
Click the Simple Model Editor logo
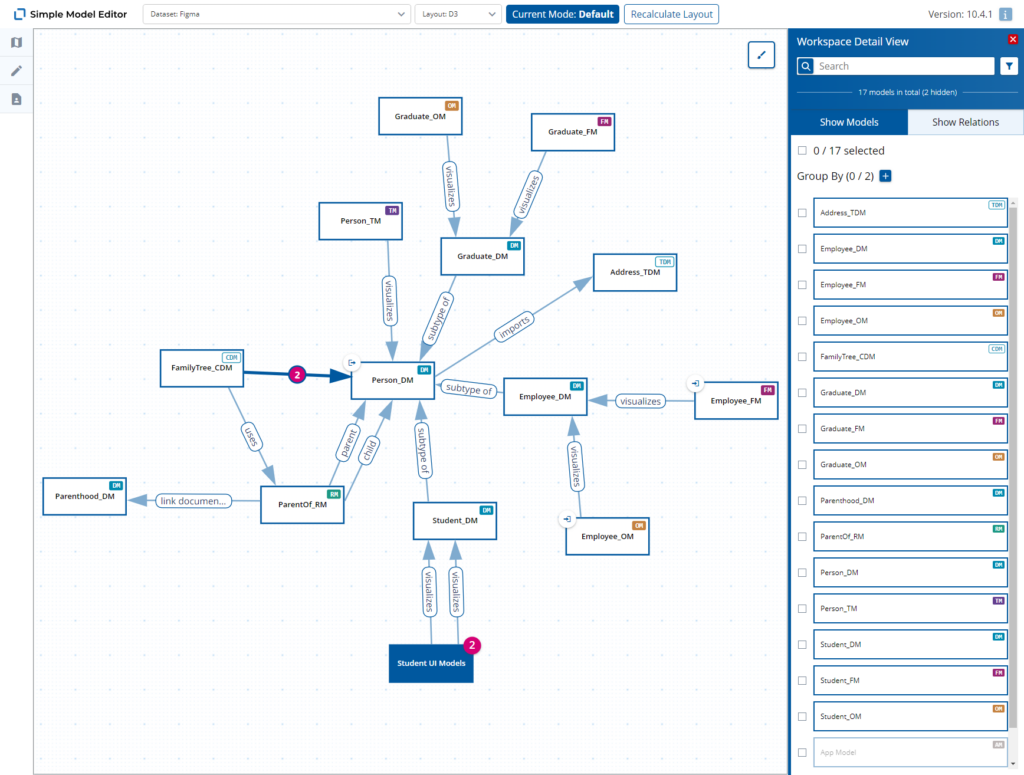[x=20, y=14]
